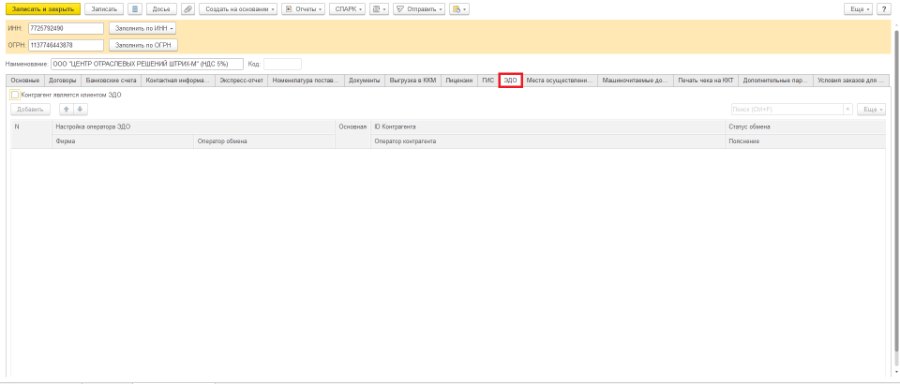Focus the ИНН input field
900x384 pixels.
click(65, 28)
